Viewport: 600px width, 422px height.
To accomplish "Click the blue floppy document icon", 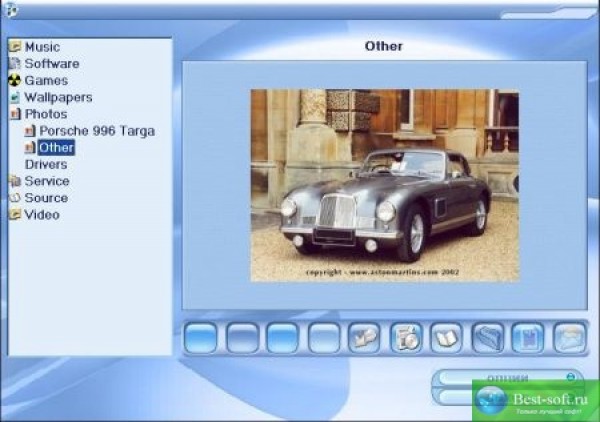I will [x=528, y=338].
